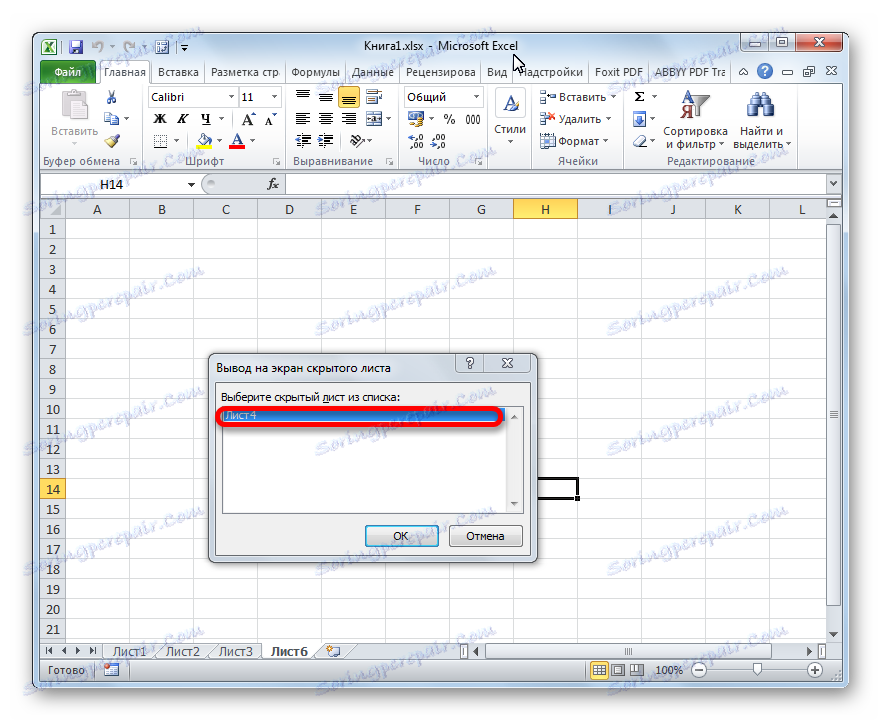Image resolution: width=882 pixels, height=721 pixels.
Task: Open the Общий number format dropdown
Action: [476, 97]
